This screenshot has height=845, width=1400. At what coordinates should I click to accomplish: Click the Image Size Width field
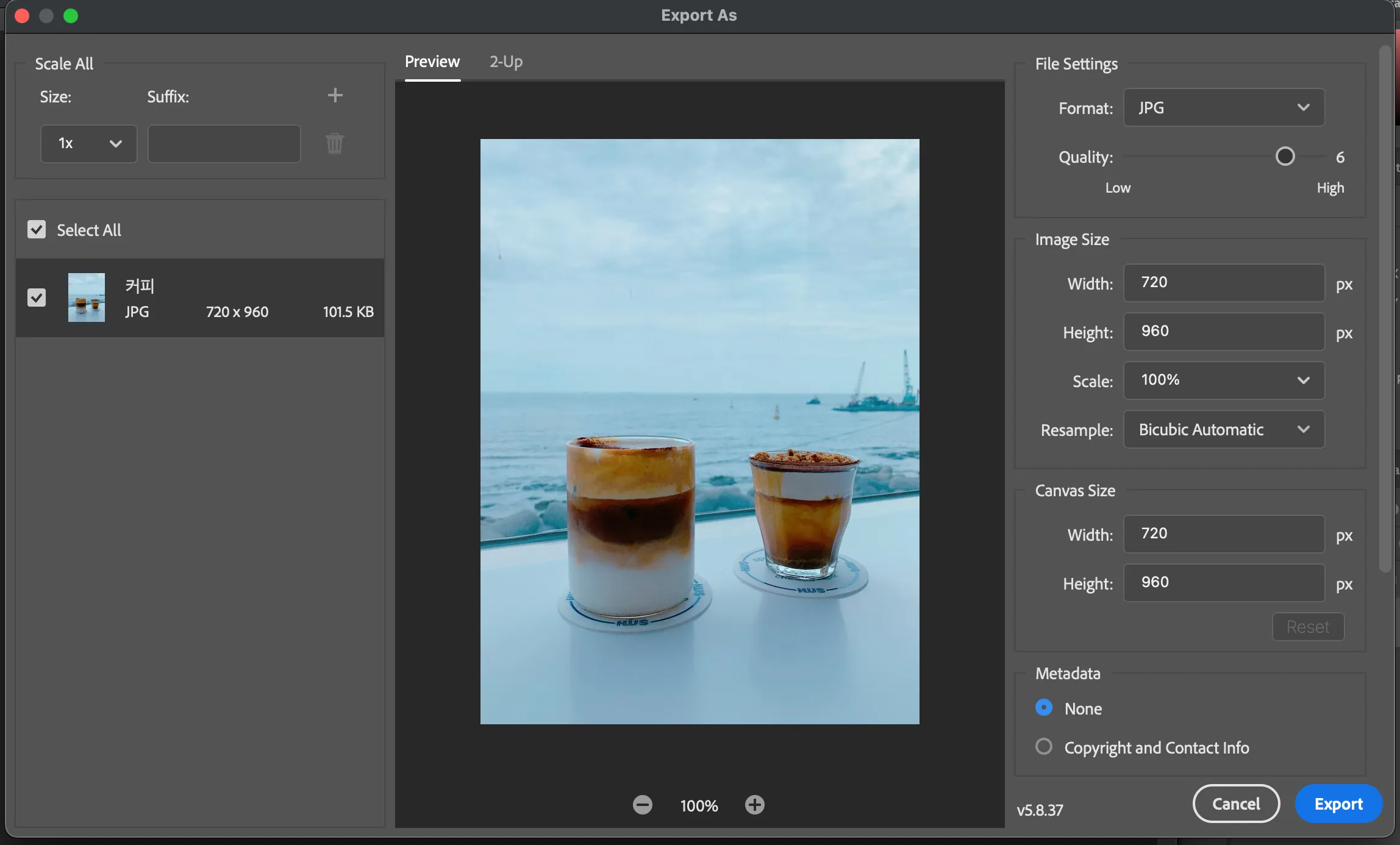coord(1224,282)
